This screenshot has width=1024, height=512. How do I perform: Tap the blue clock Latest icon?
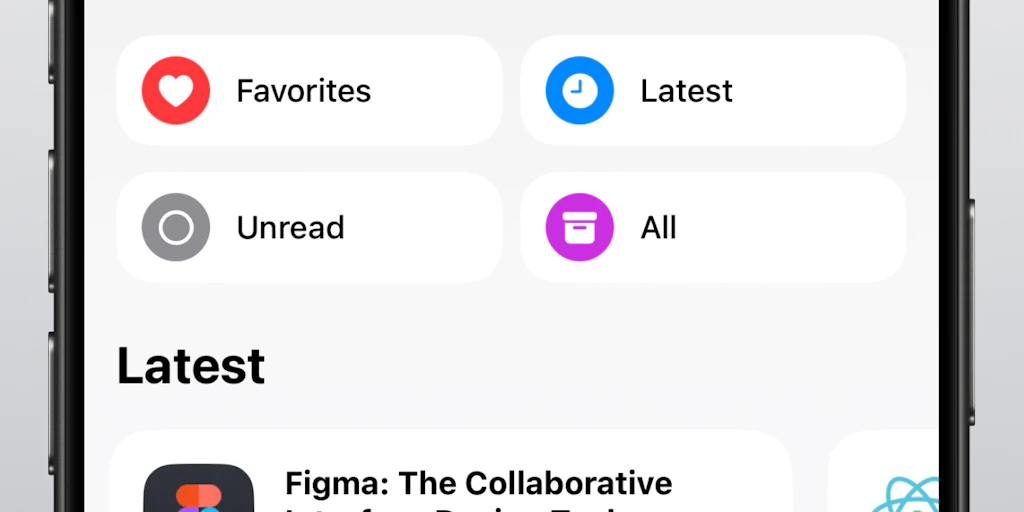(579, 91)
